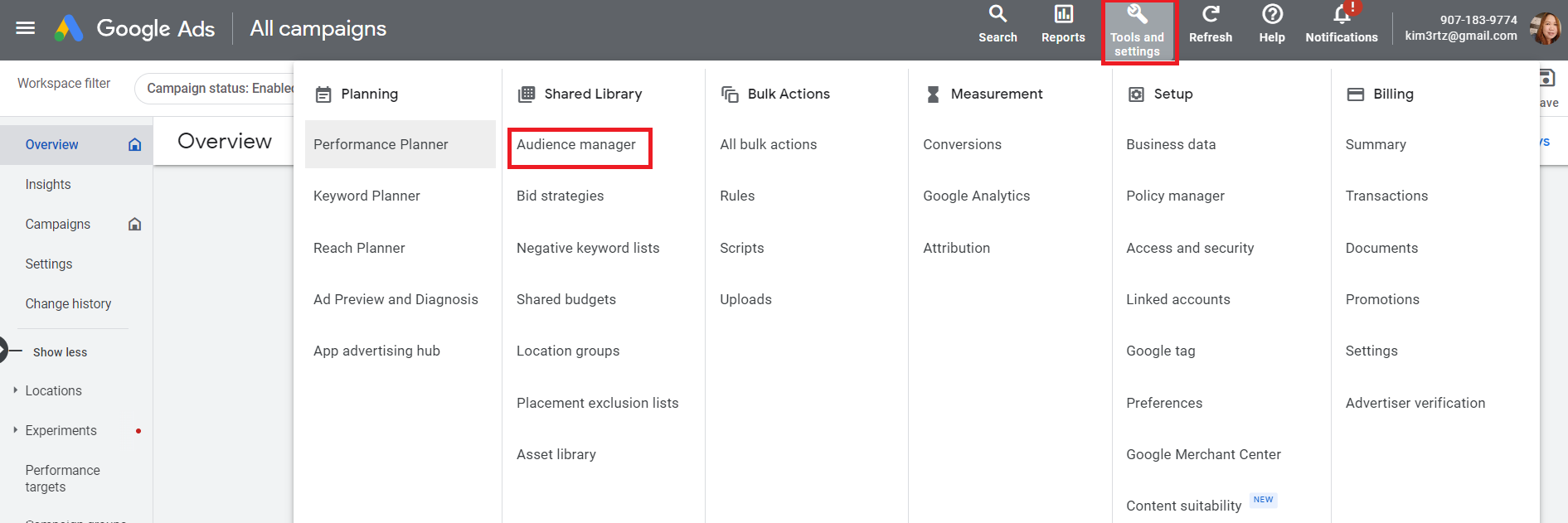The height and width of the screenshot is (523, 1568).
Task: Click the Planning calendar icon
Action: click(323, 94)
